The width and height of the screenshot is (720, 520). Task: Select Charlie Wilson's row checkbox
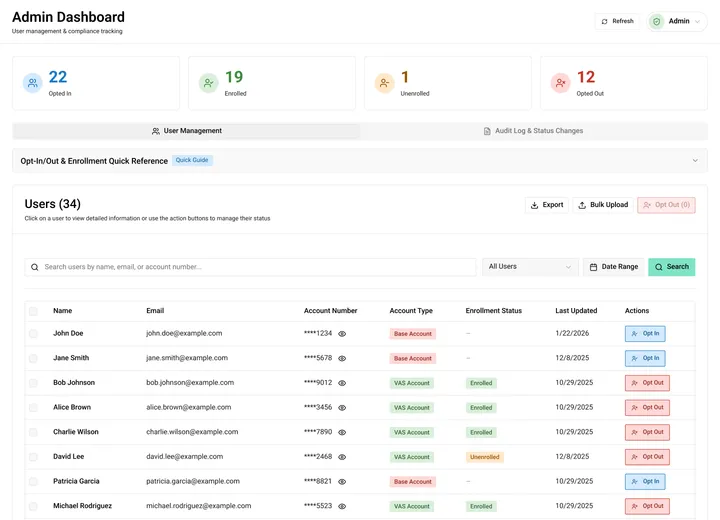coord(33,432)
